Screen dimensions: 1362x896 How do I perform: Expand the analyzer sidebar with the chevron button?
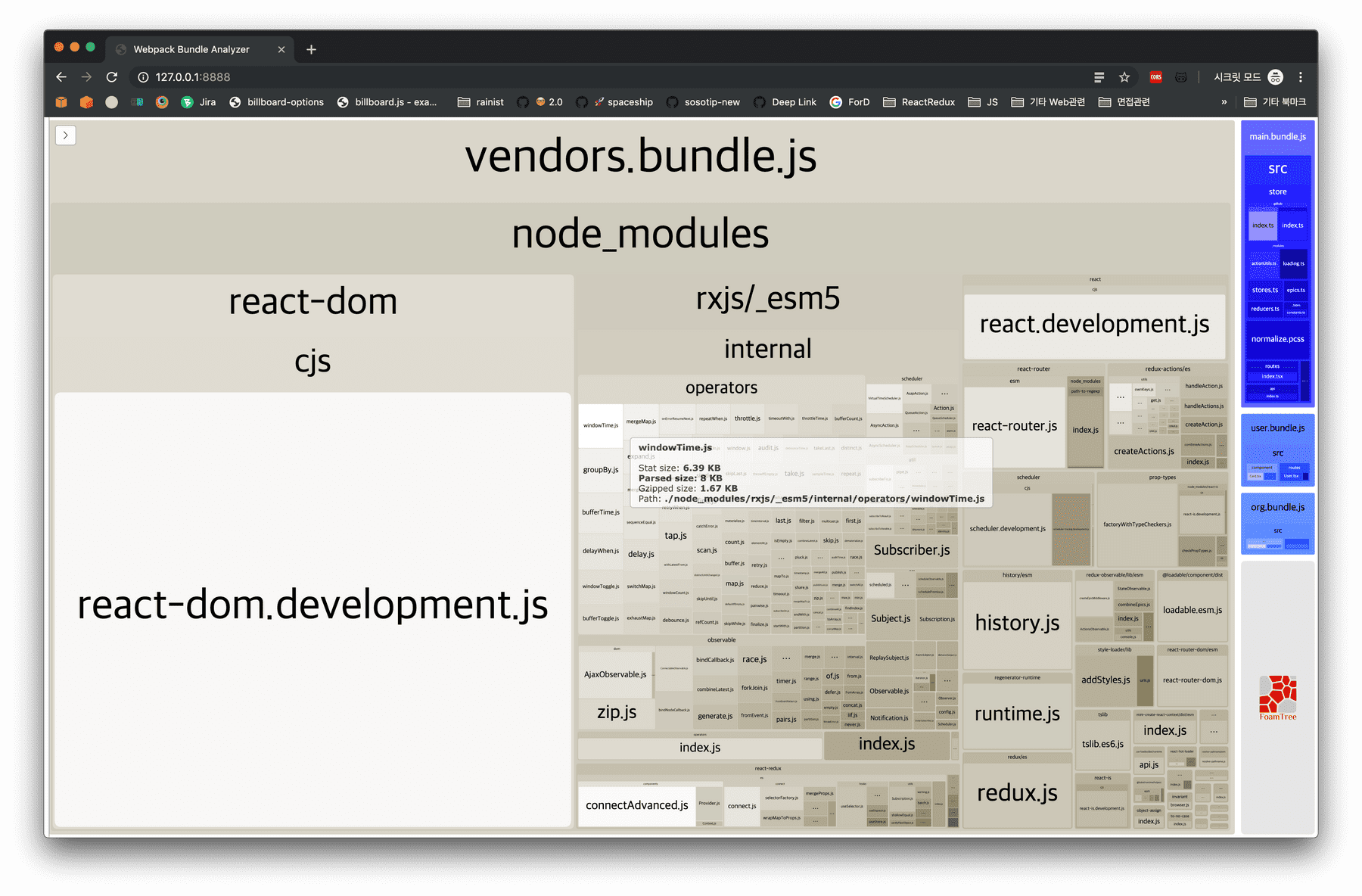(x=66, y=135)
